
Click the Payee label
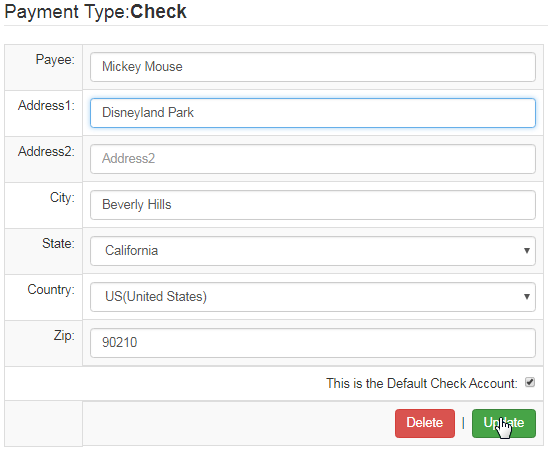click(55, 60)
